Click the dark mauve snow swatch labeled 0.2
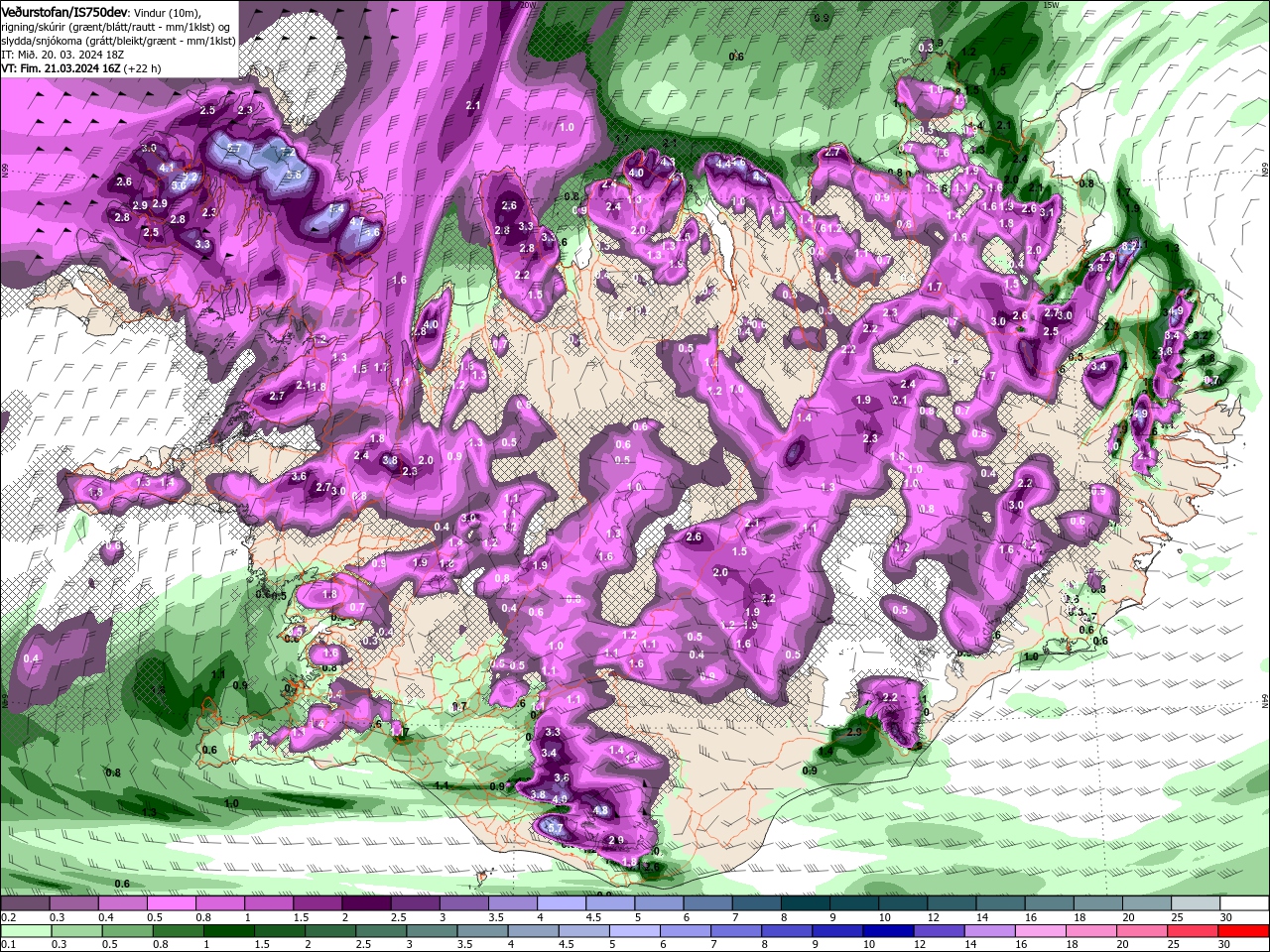 (25, 903)
